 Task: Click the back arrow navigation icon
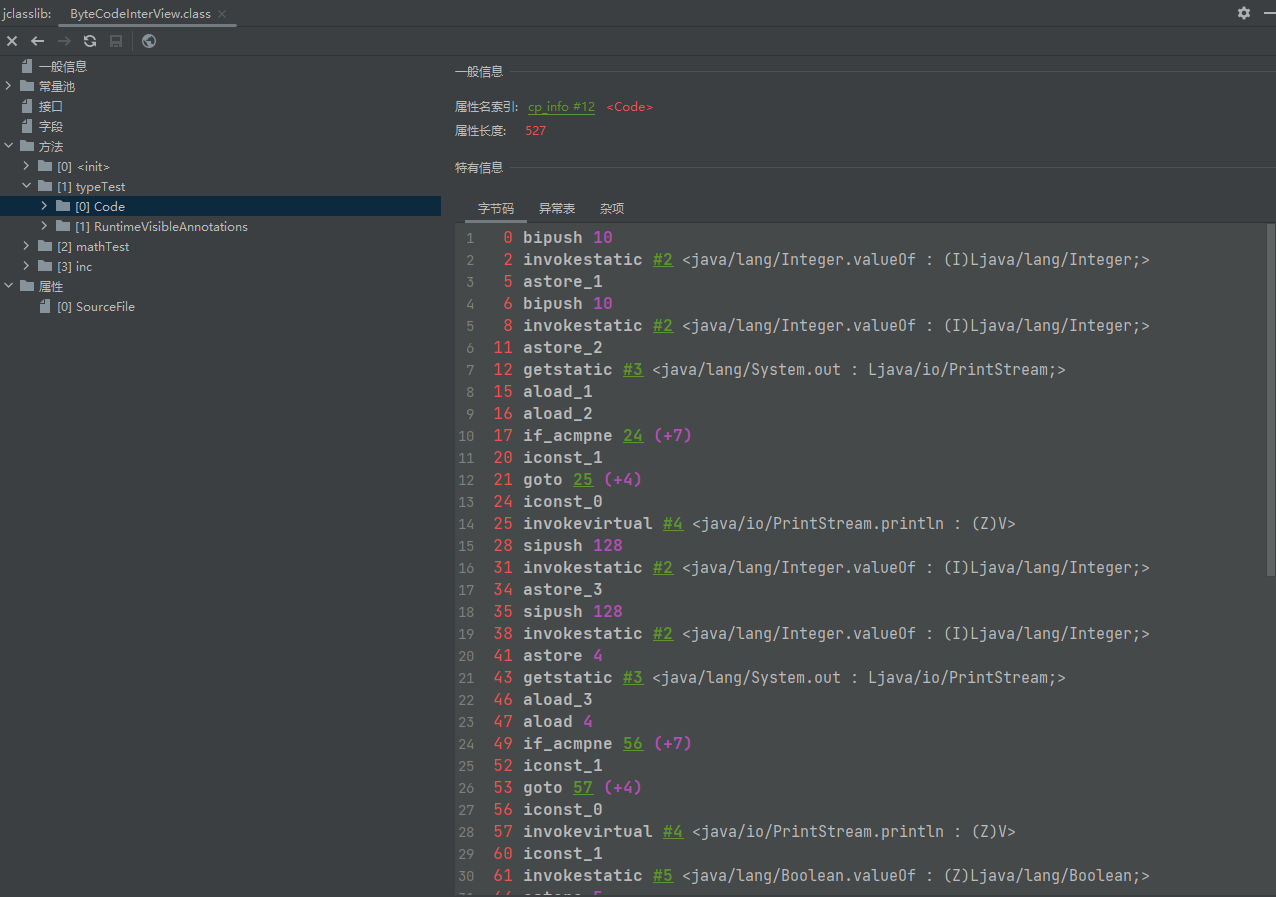tap(38, 41)
